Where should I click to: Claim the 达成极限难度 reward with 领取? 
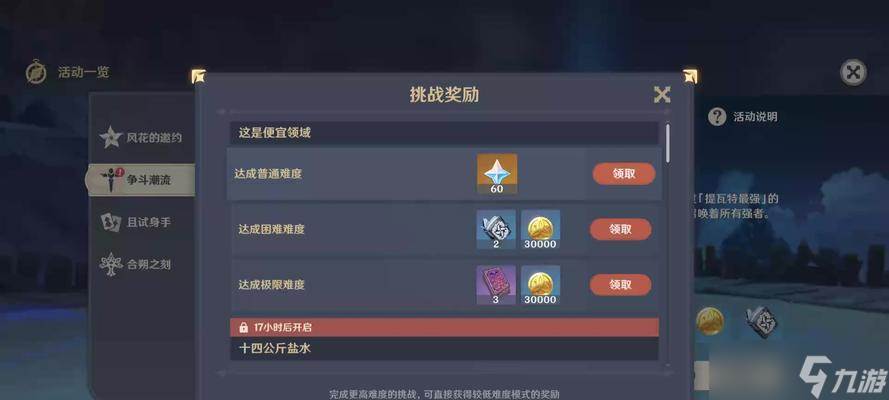(x=620, y=284)
